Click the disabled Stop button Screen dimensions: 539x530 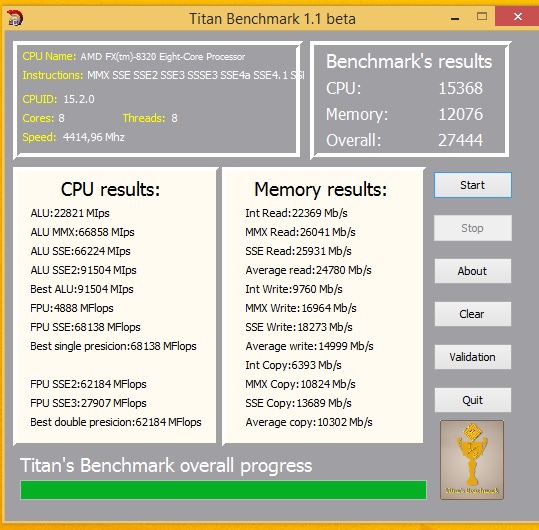tap(473, 228)
